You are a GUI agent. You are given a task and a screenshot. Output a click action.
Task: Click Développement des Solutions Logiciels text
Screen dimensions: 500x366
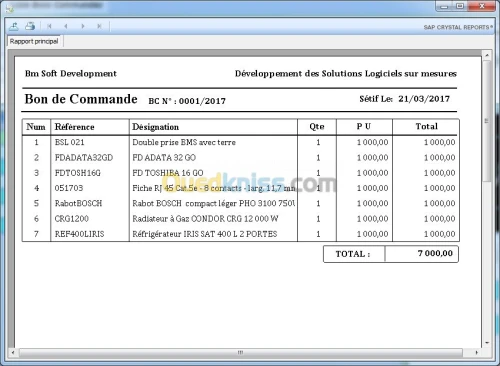point(346,74)
